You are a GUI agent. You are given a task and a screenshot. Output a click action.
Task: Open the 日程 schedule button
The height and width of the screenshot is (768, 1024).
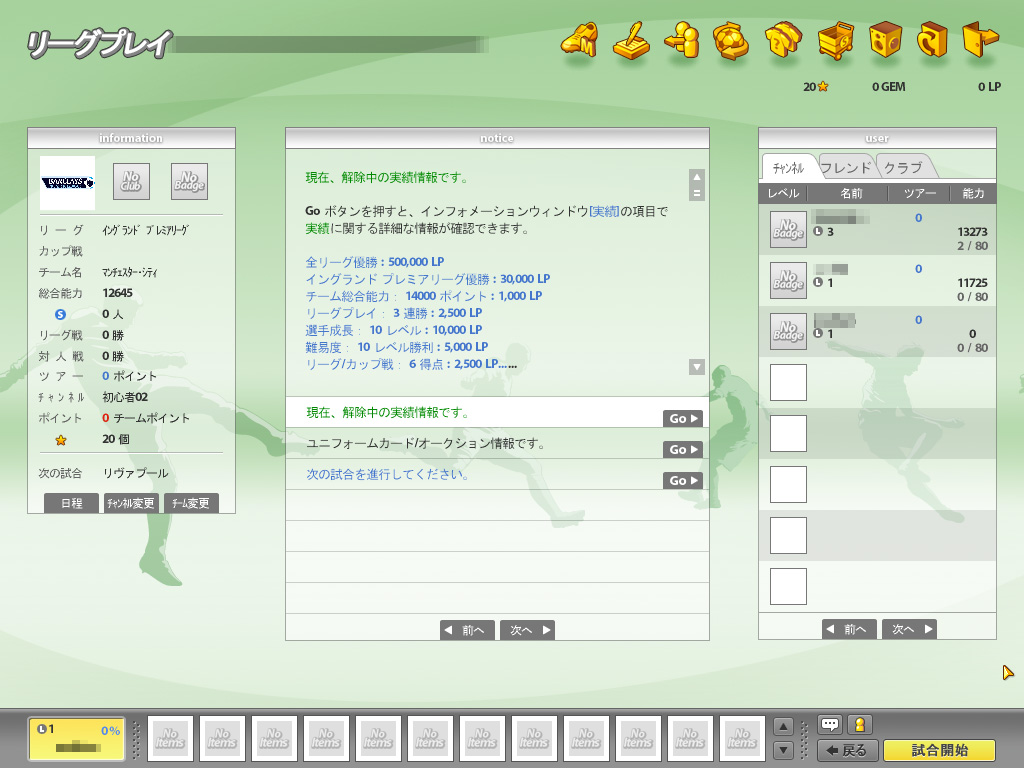(x=71, y=503)
